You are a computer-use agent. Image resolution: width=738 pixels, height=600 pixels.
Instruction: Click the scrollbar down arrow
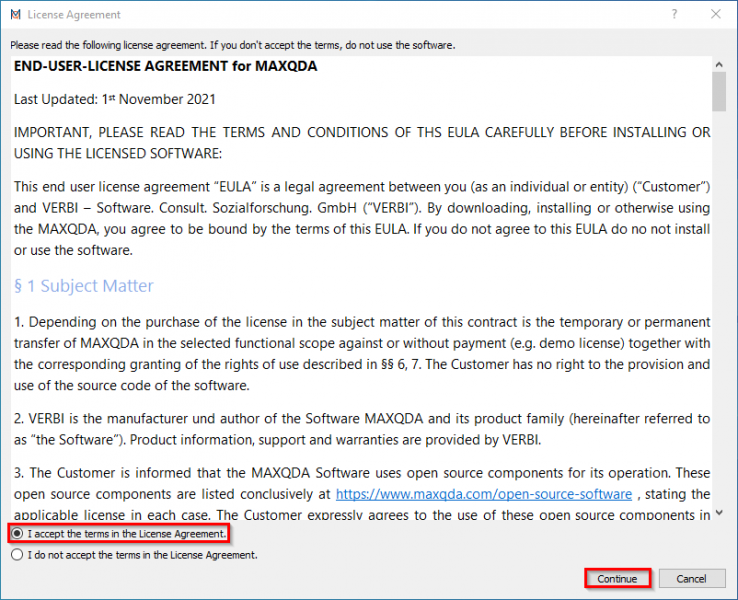pos(719,513)
